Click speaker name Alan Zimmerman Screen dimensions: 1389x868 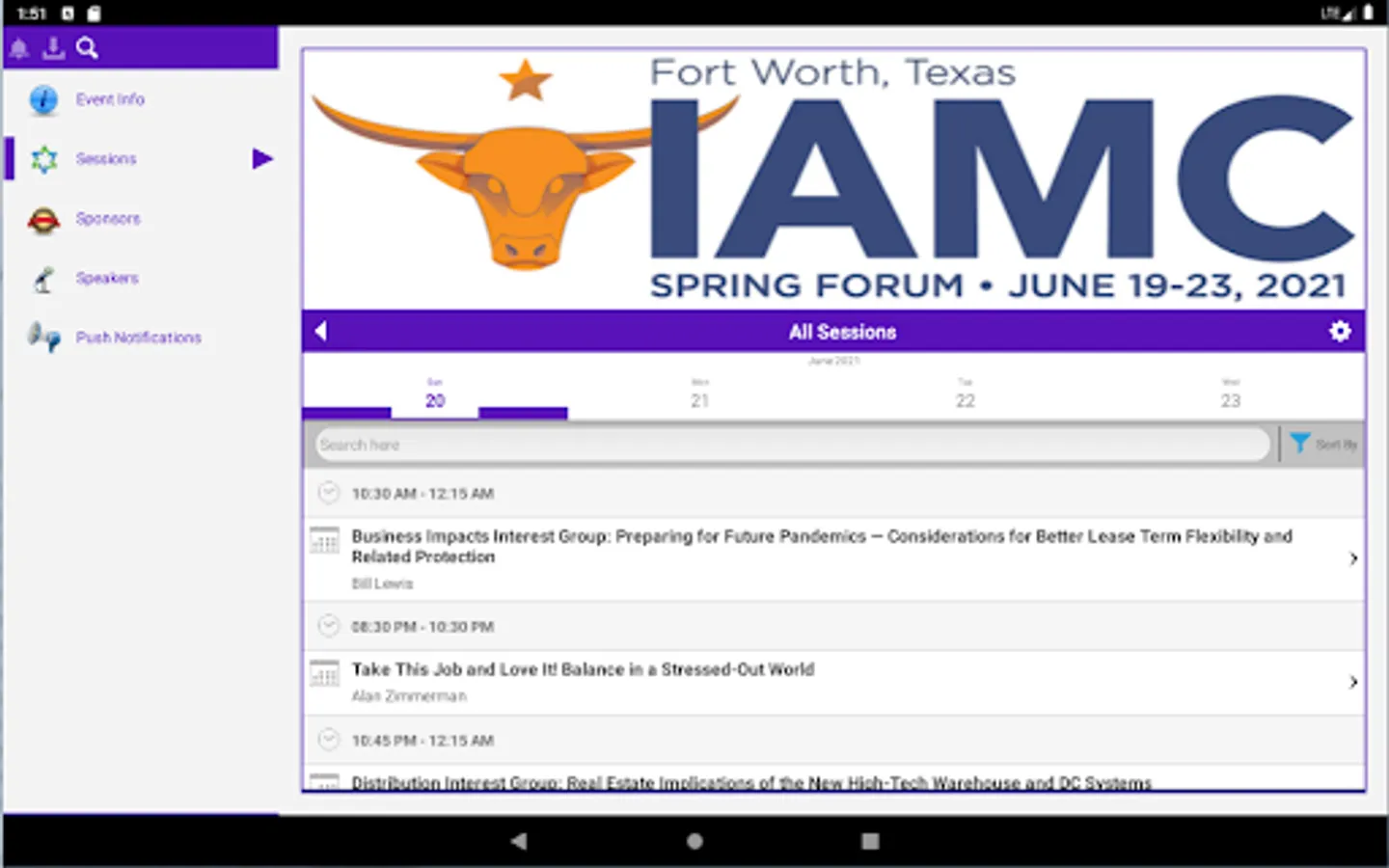click(x=409, y=696)
